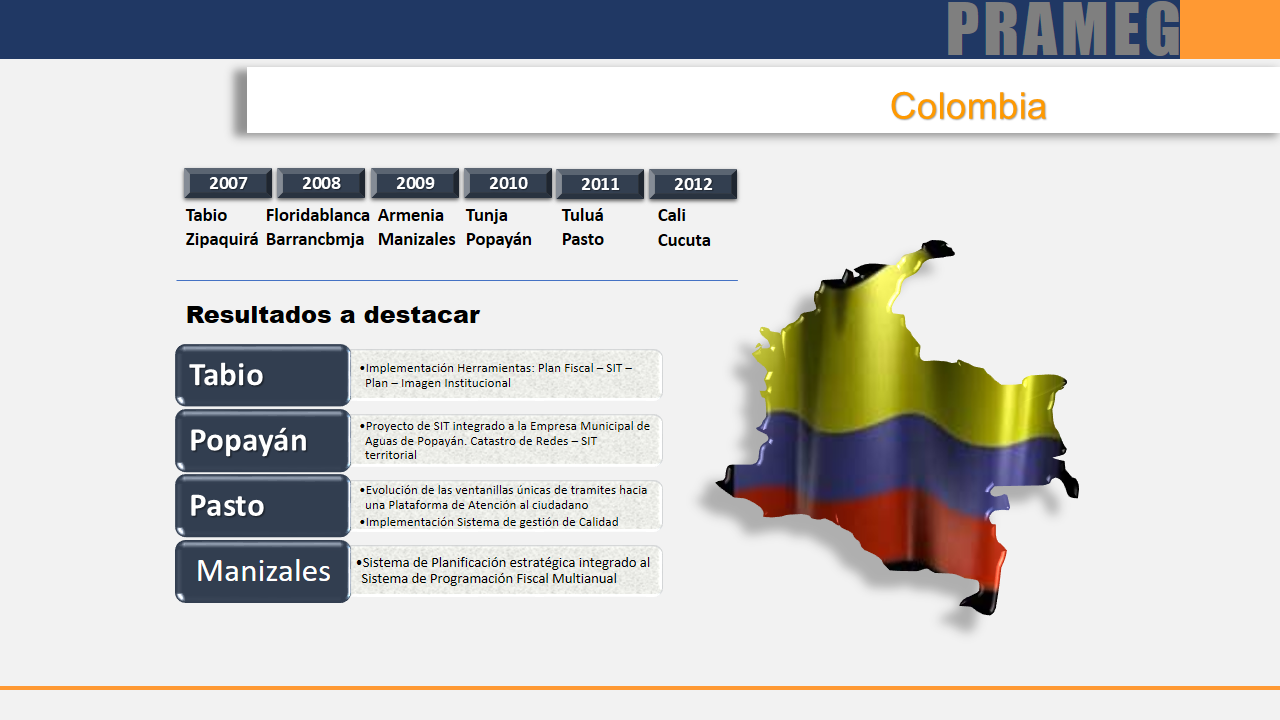Choose the Manizales results block
Viewport: 1280px width, 720px height.
click(263, 571)
